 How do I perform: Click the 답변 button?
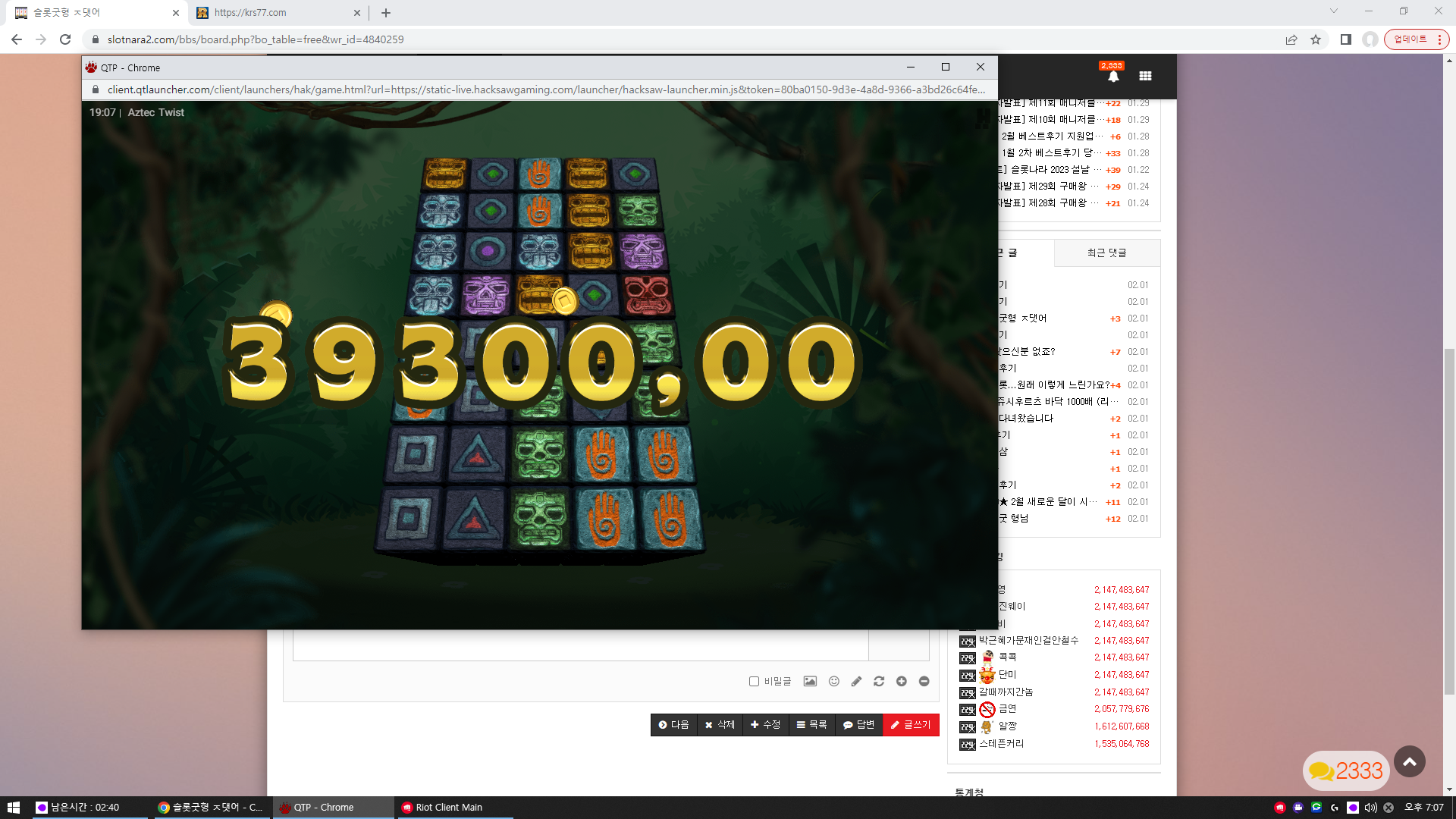[x=858, y=725]
